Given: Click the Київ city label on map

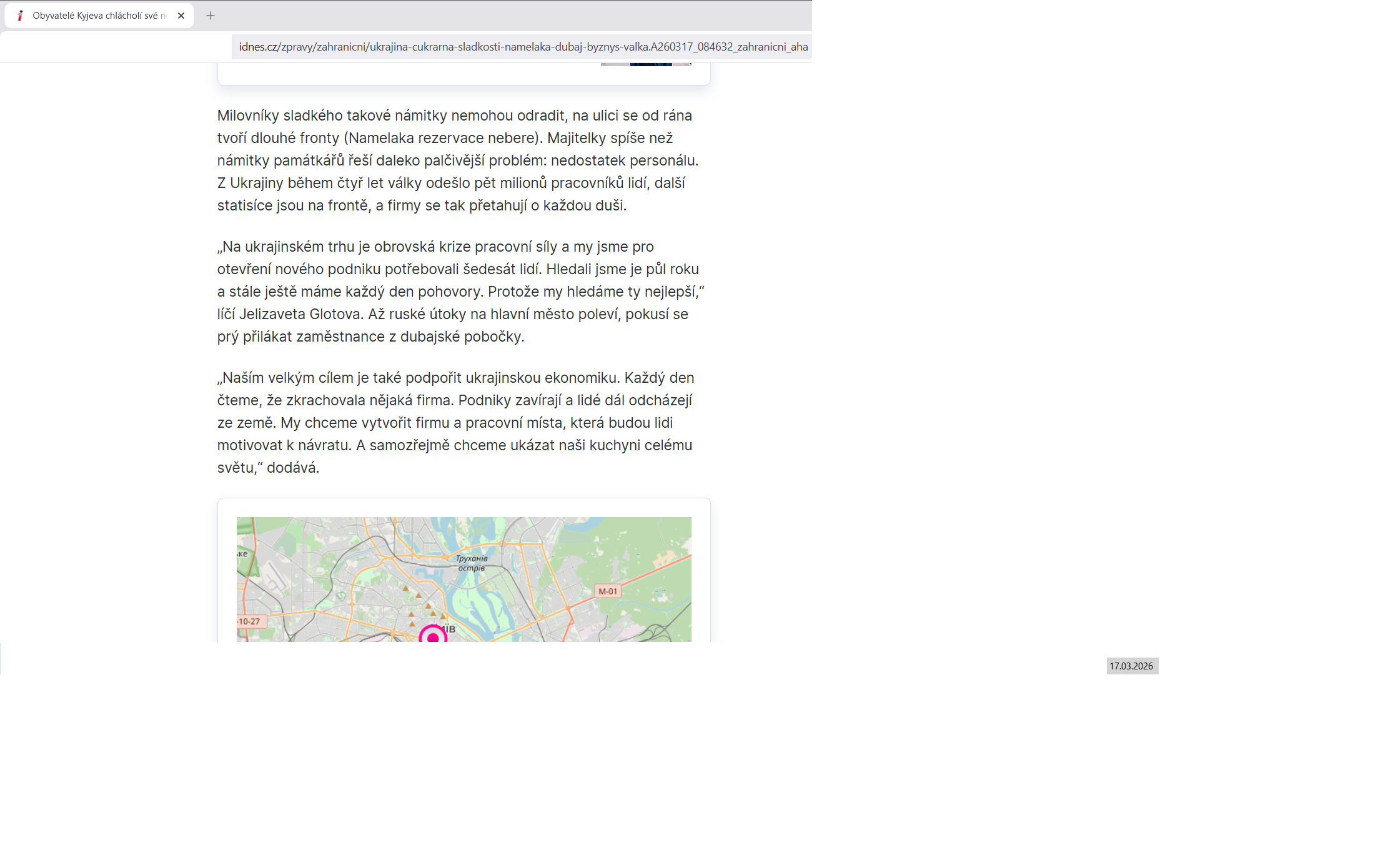Looking at the screenshot, I should coord(449,629).
